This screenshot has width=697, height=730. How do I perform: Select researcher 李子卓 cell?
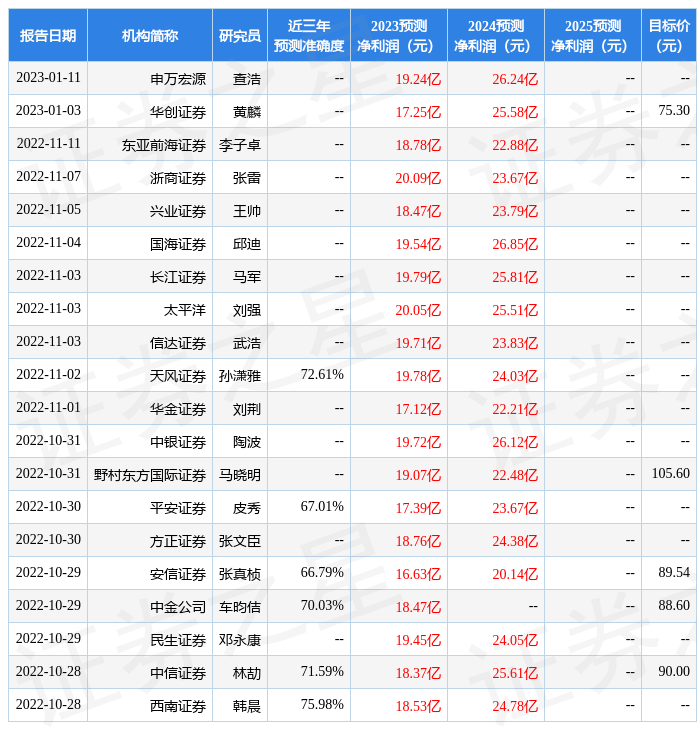240,144
